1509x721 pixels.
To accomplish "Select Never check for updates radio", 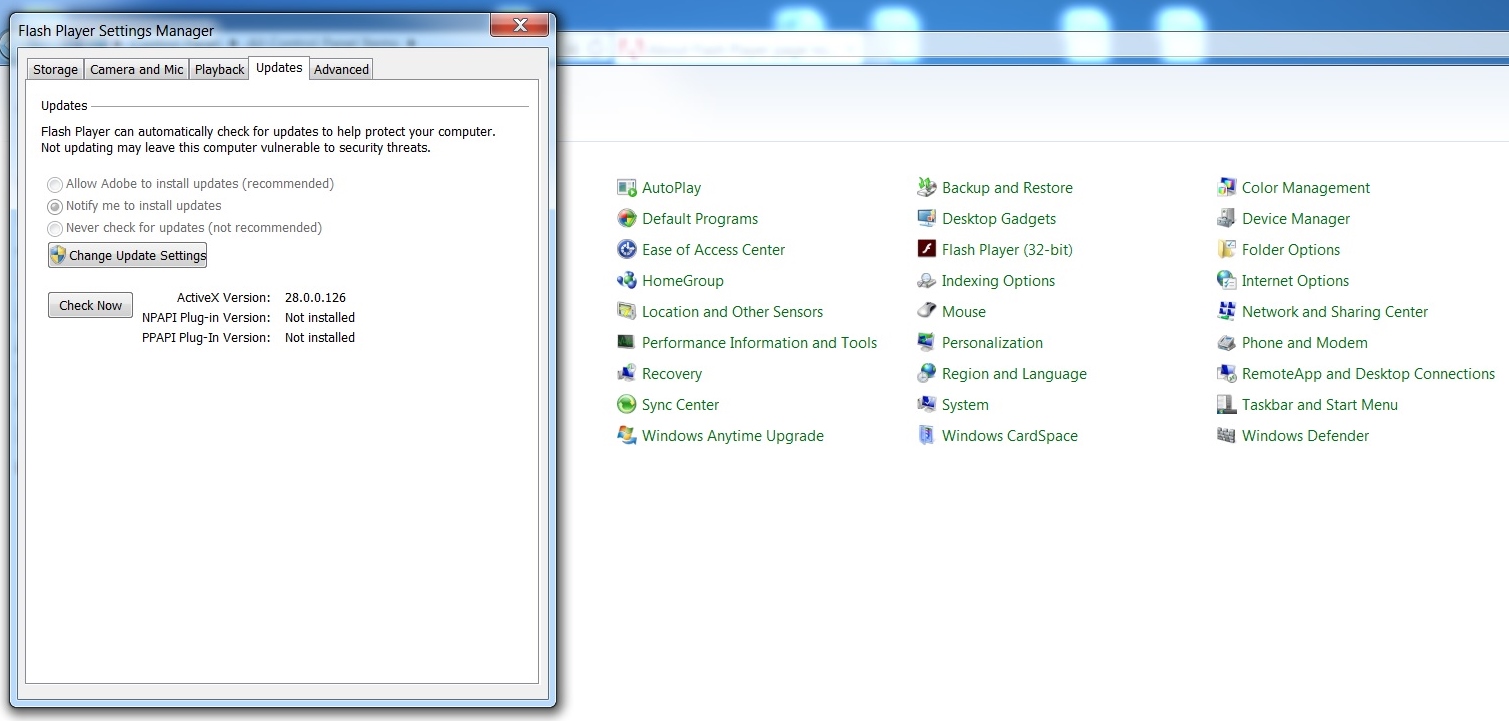I will (x=55, y=229).
